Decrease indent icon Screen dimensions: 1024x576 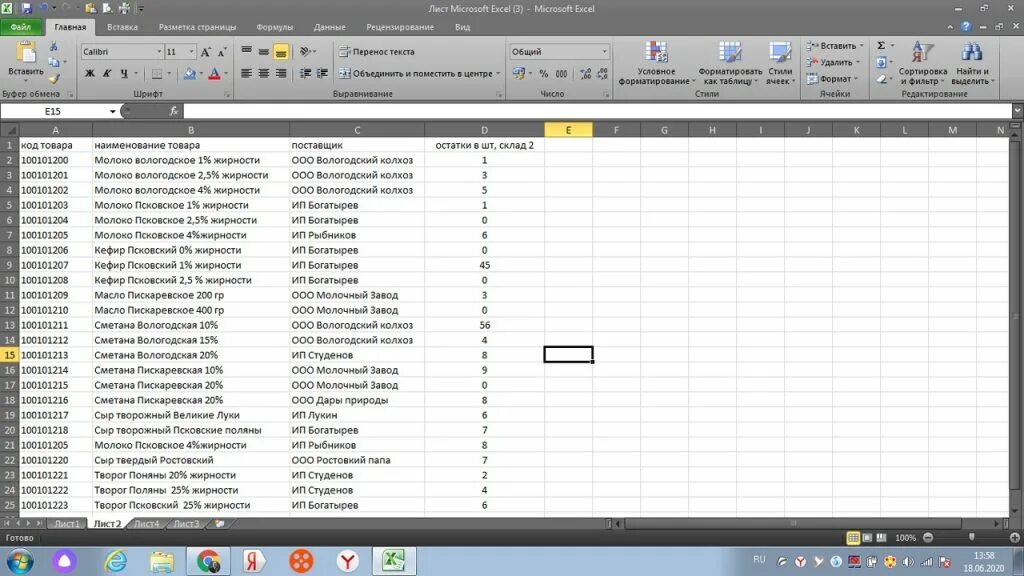coord(305,74)
